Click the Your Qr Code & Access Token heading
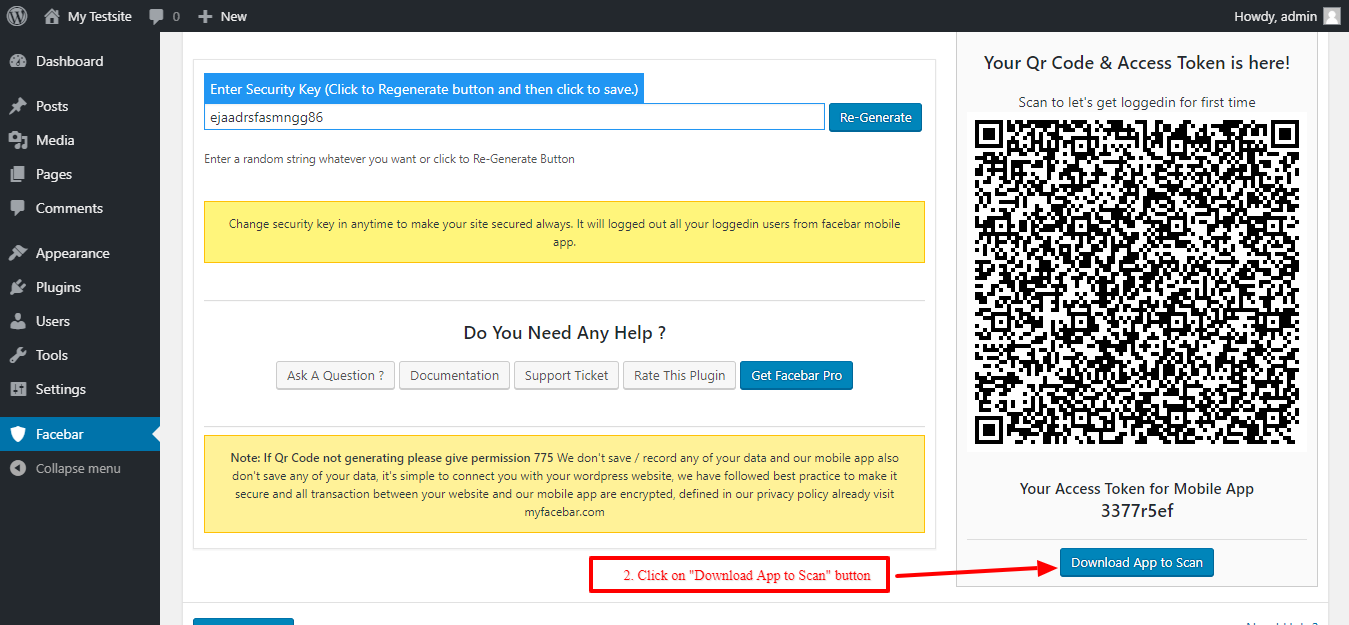 coord(1137,62)
